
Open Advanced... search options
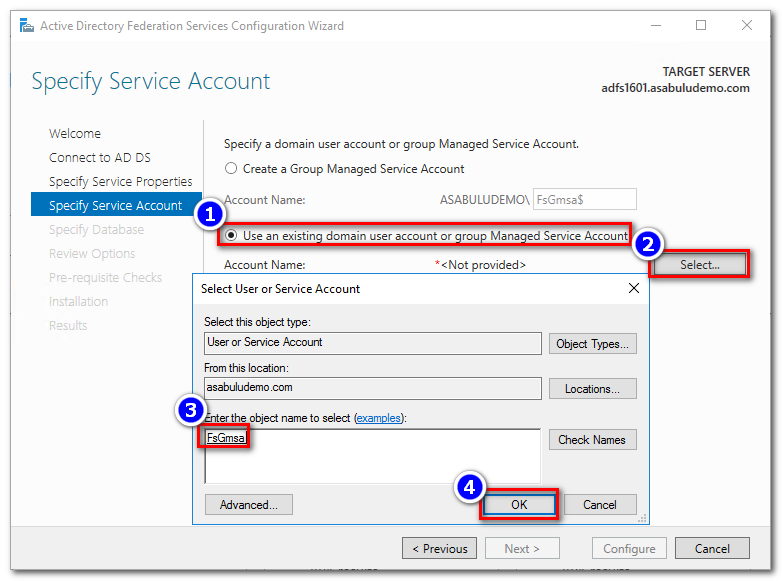tap(249, 505)
